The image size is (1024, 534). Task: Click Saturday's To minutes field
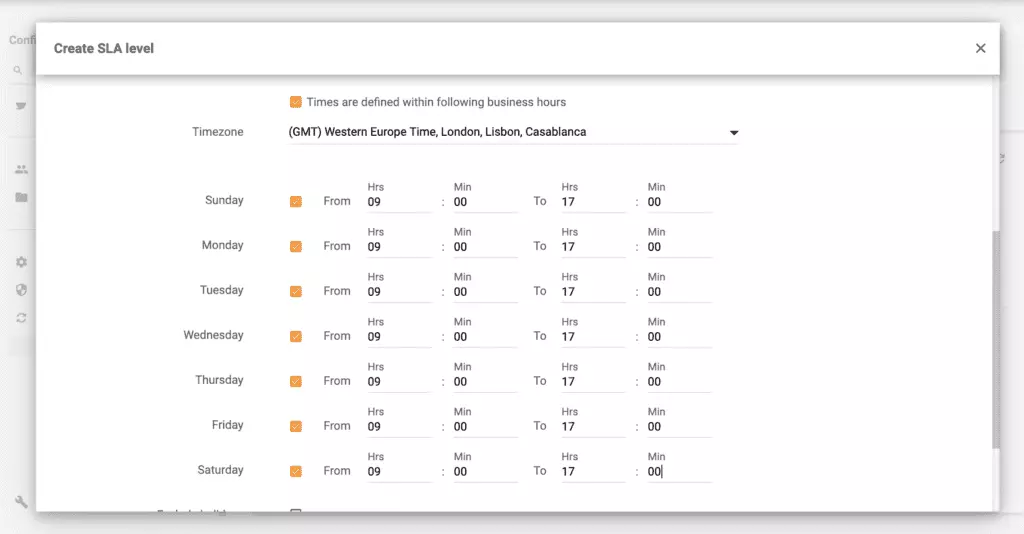click(679, 472)
